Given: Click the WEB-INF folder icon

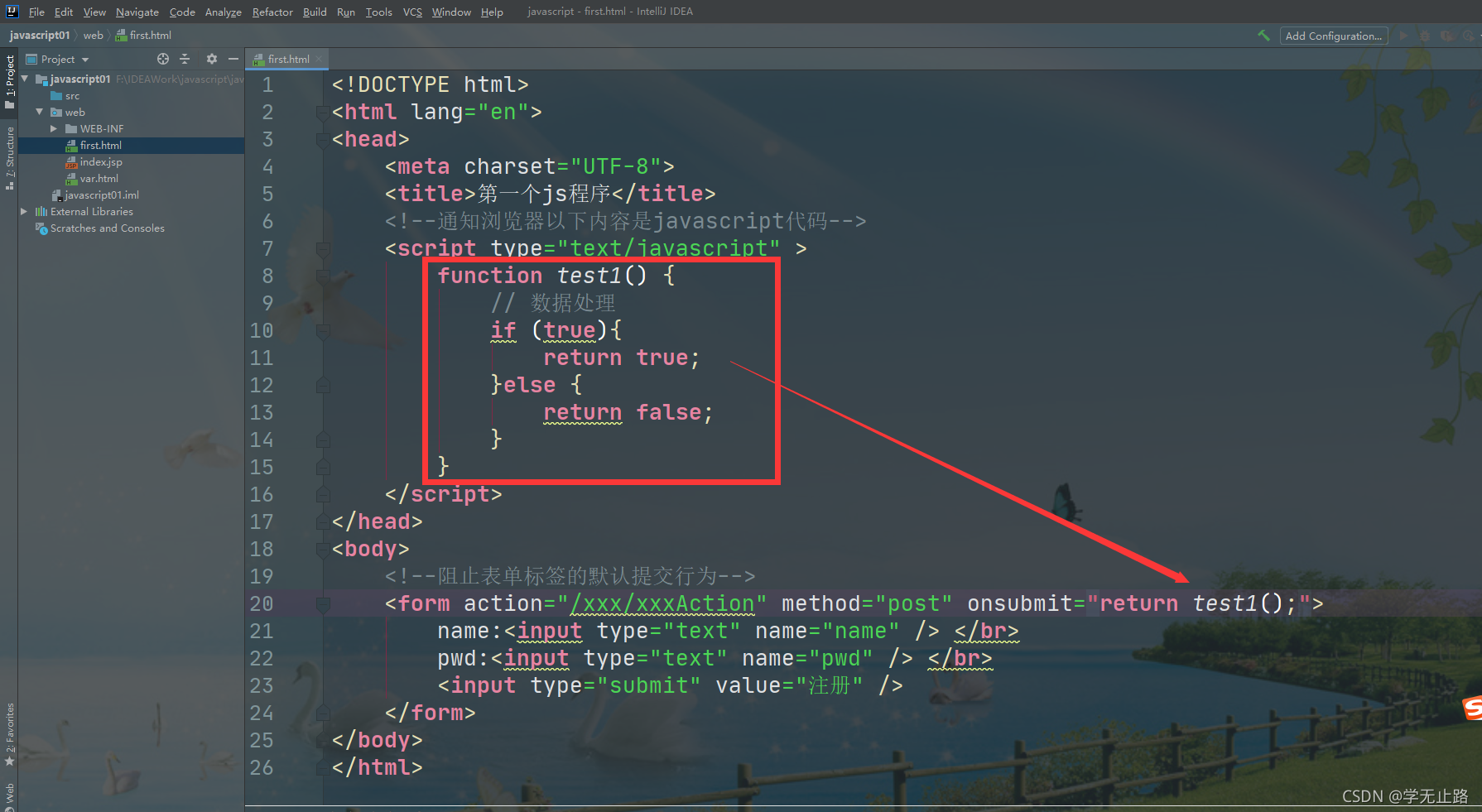Looking at the screenshot, I should pyautogui.click(x=71, y=129).
